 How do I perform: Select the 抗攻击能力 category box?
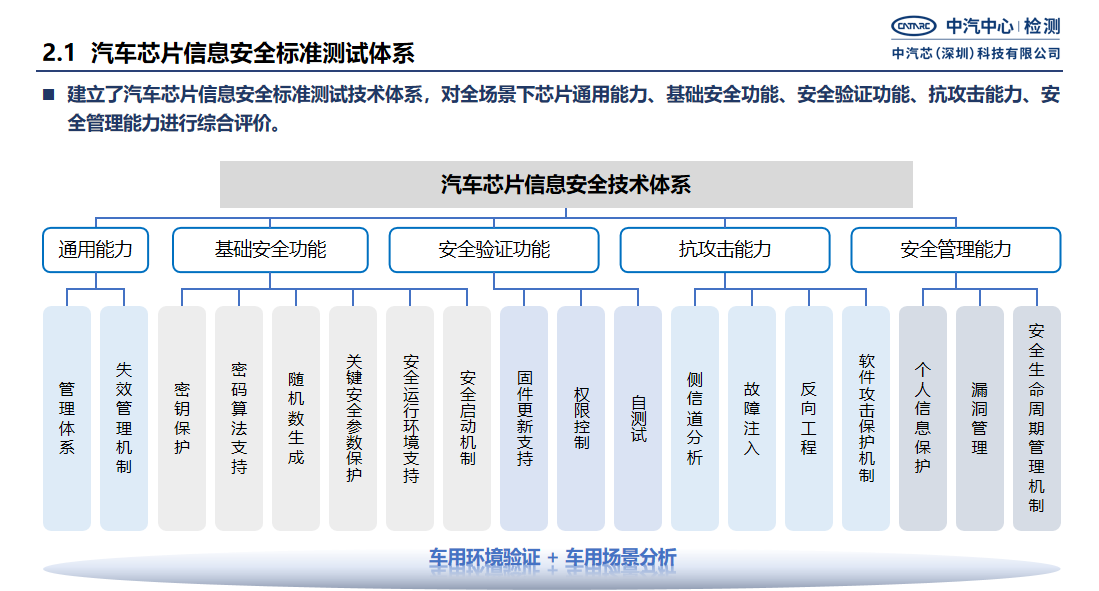[x=725, y=250]
